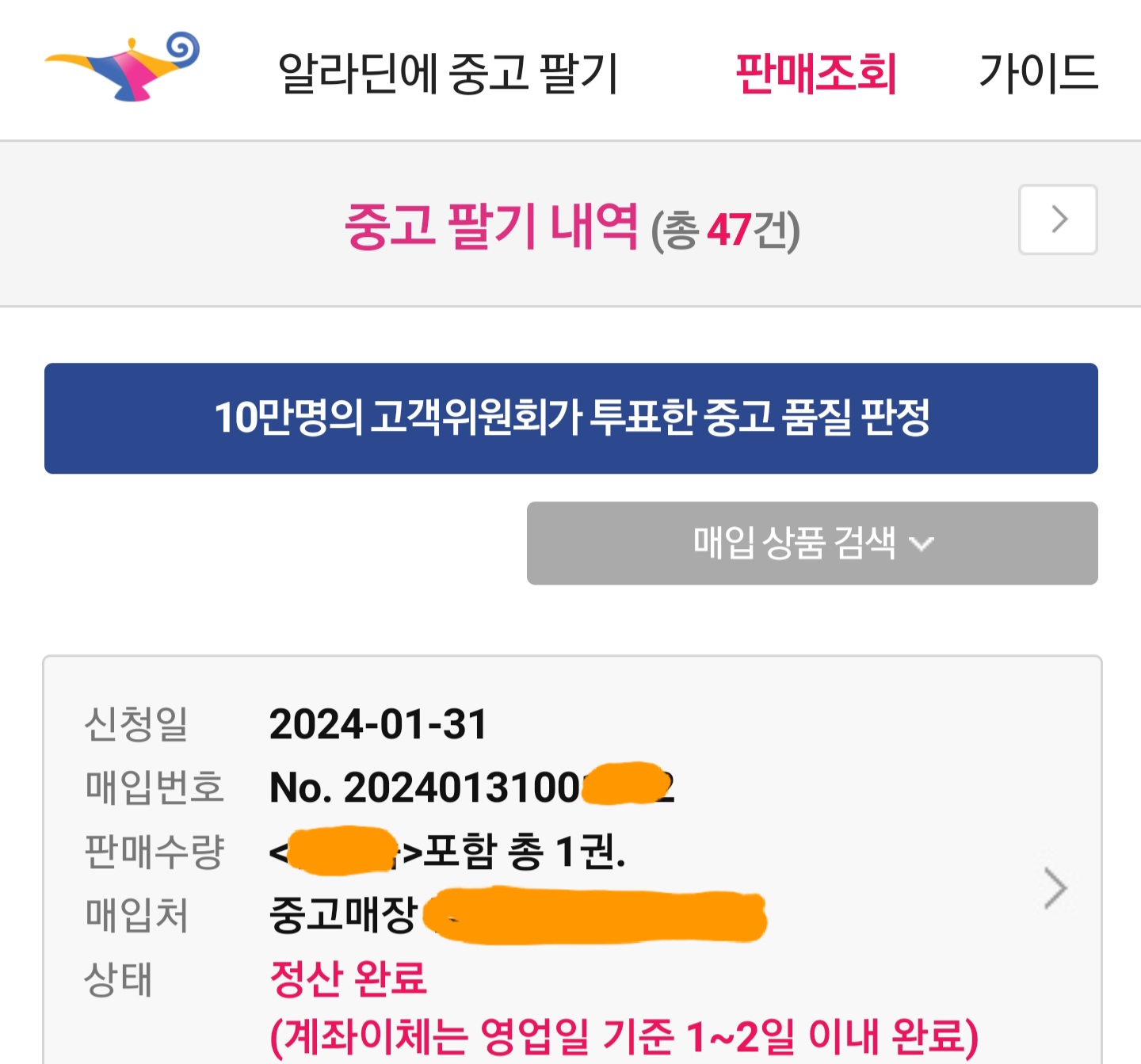1141x1064 pixels.
Task: Click the 총 47건 count
Action: pyautogui.click(x=725, y=231)
